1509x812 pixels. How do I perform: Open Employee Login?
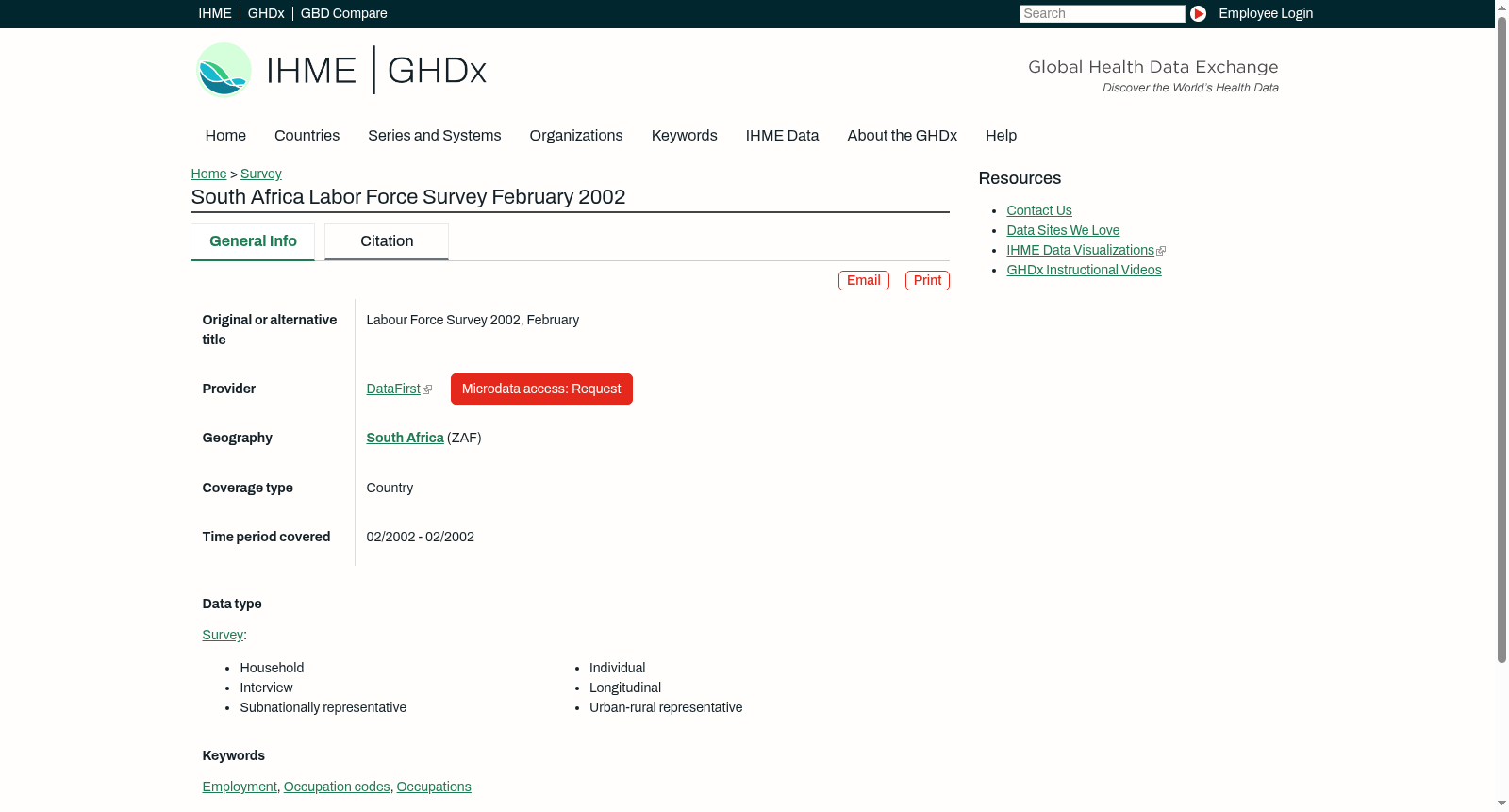click(x=1266, y=13)
